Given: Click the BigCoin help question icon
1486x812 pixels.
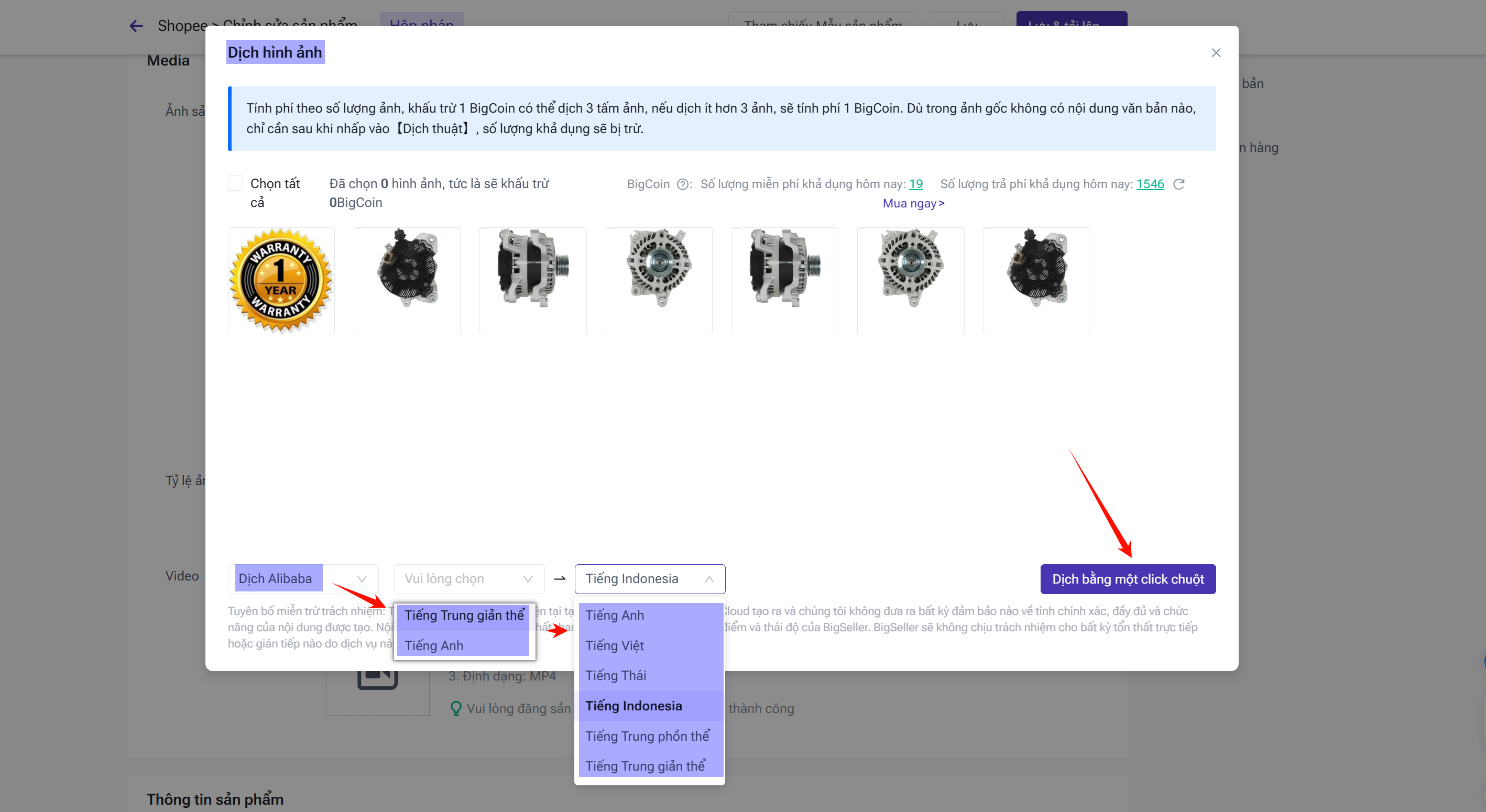Looking at the screenshot, I should 682,184.
